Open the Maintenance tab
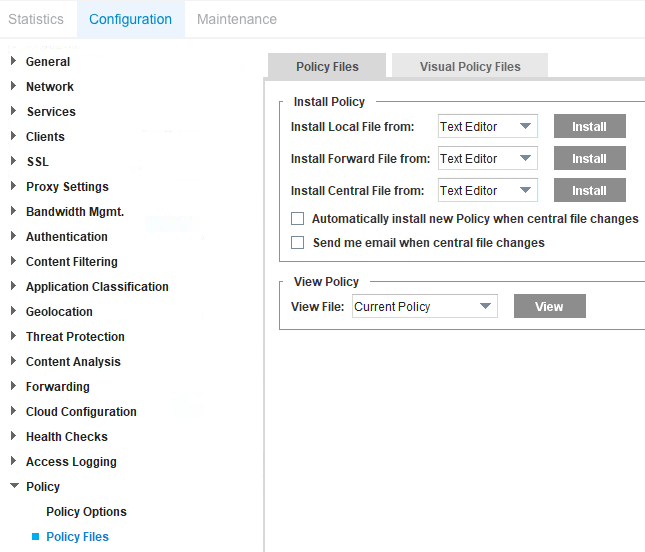The height and width of the screenshot is (552, 645). point(237,19)
